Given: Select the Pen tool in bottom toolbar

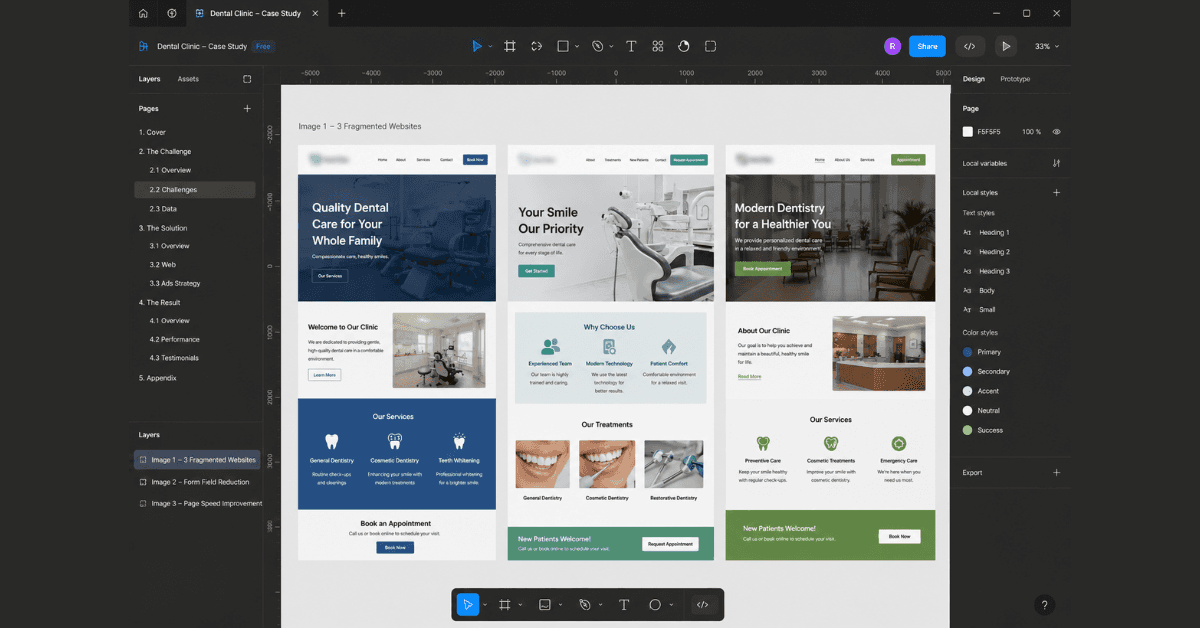Looking at the screenshot, I should pos(586,604).
